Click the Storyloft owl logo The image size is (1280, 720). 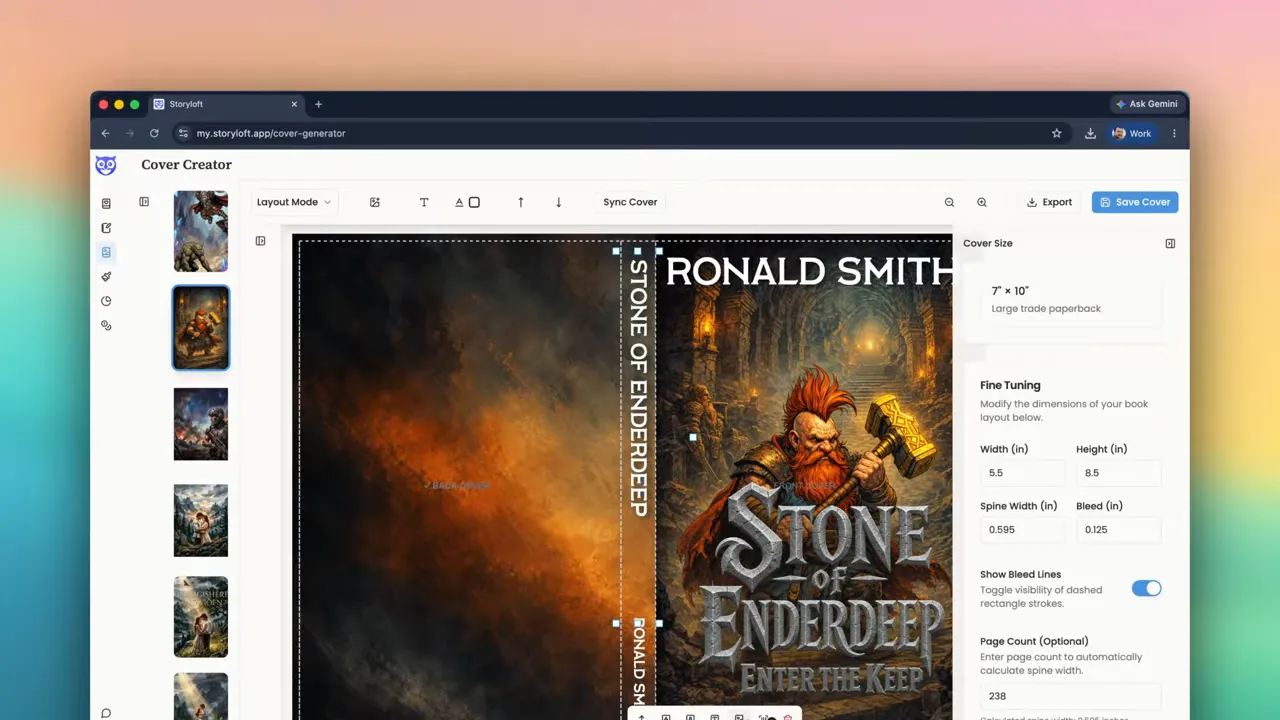point(105,165)
